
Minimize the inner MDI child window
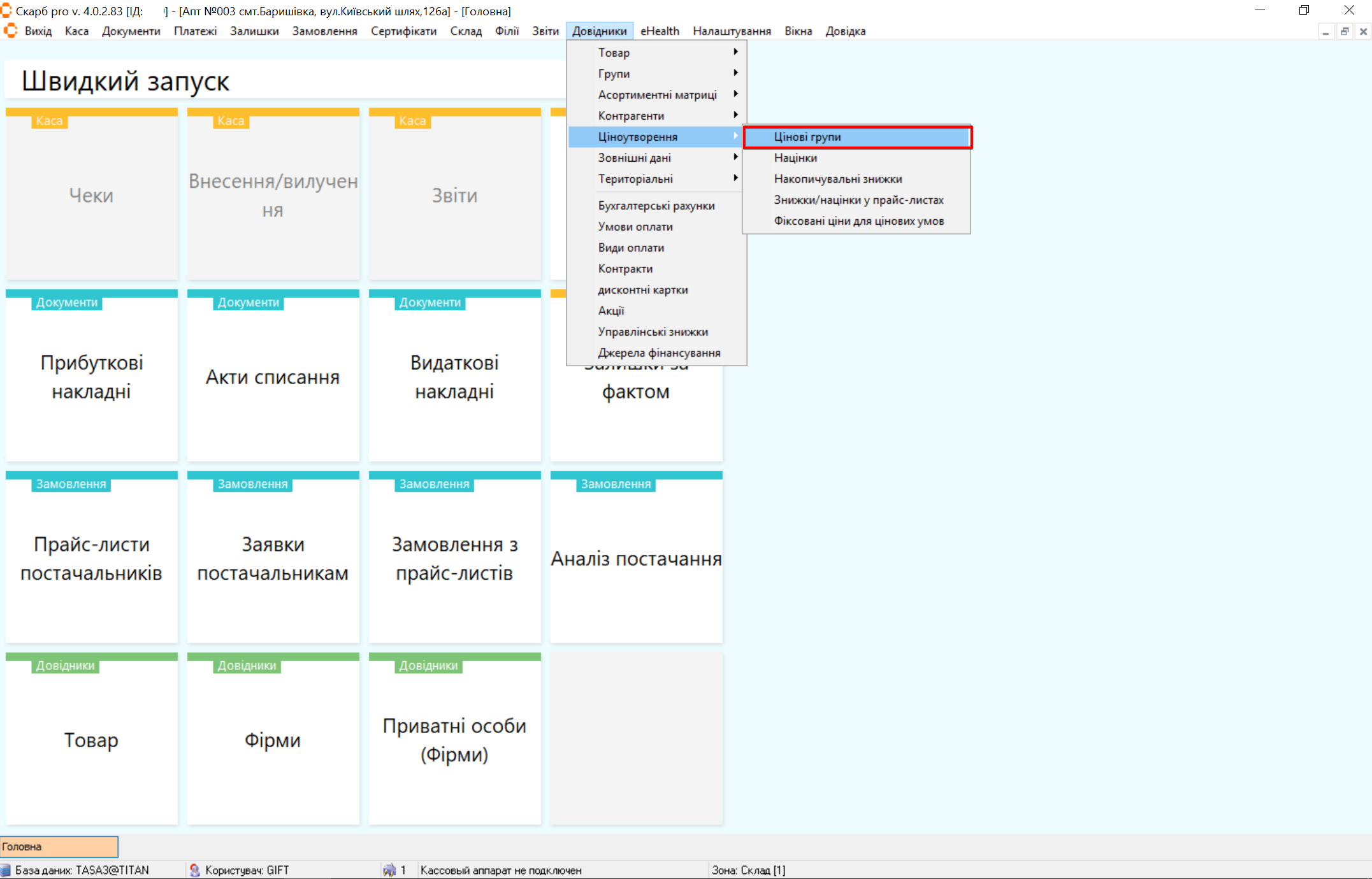(x=1326, y=31)
